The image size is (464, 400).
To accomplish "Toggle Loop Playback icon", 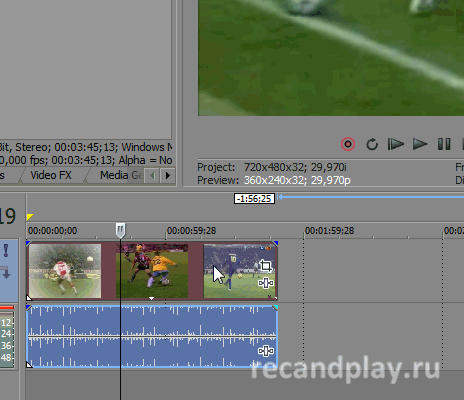I will 372,144.
